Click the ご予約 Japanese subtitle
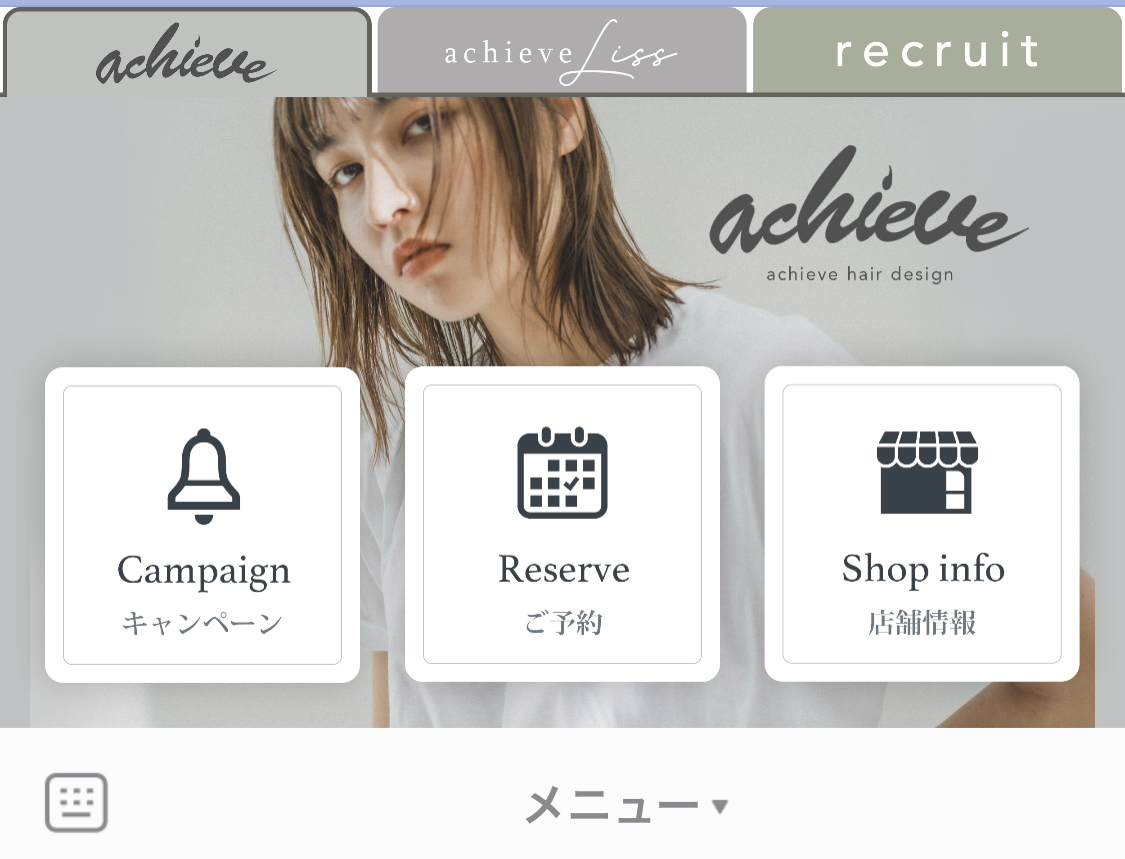The height and width of the screenshot is (859, 1125). pos(563,622)
